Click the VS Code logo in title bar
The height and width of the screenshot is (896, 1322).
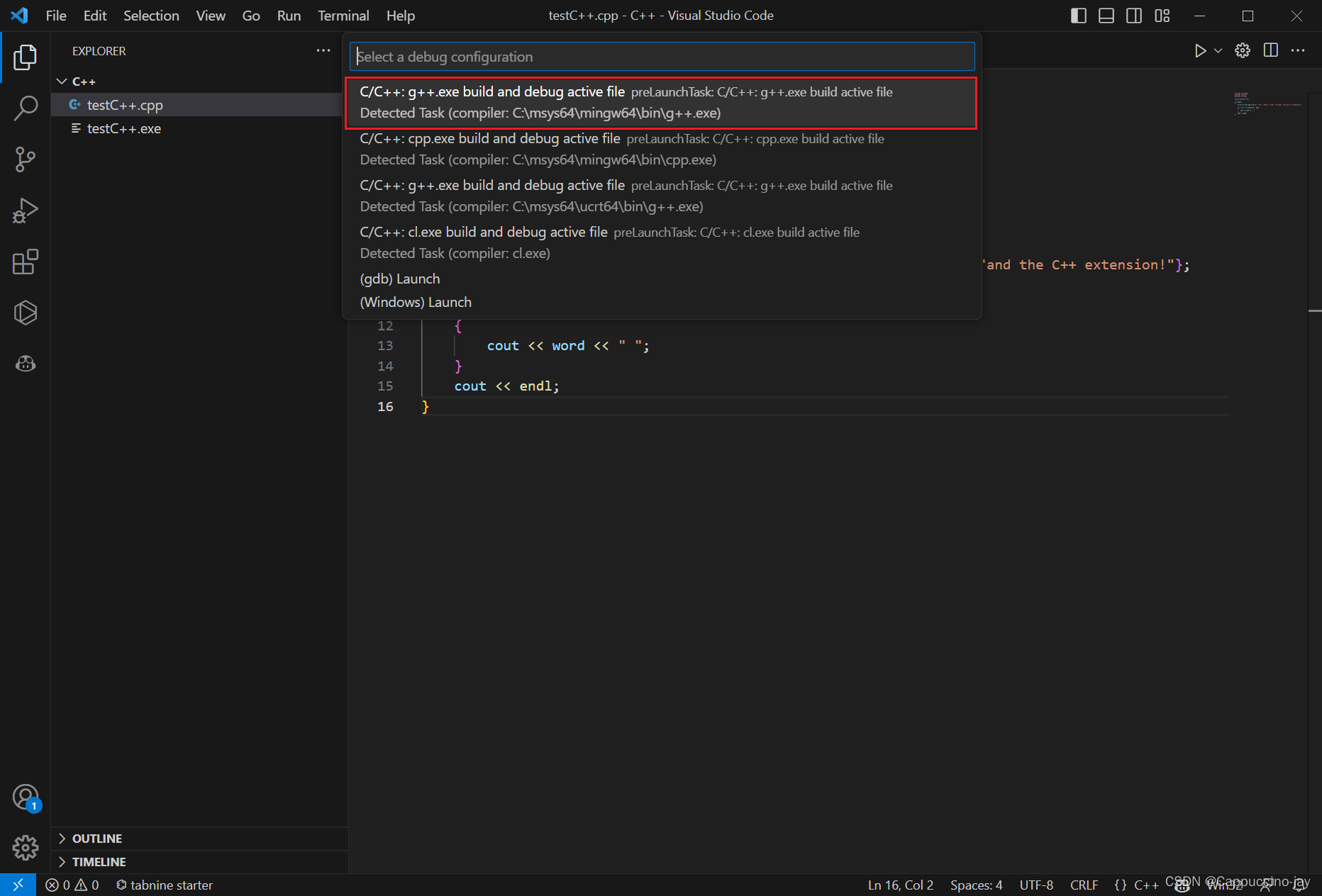(x=19, y=16)
